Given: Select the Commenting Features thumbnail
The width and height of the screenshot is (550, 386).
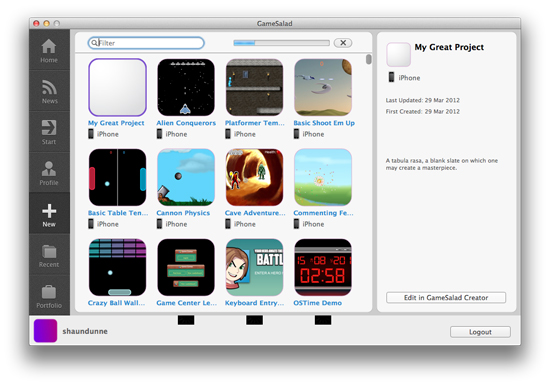Looking at the screenshot, I should pos(323,177).
